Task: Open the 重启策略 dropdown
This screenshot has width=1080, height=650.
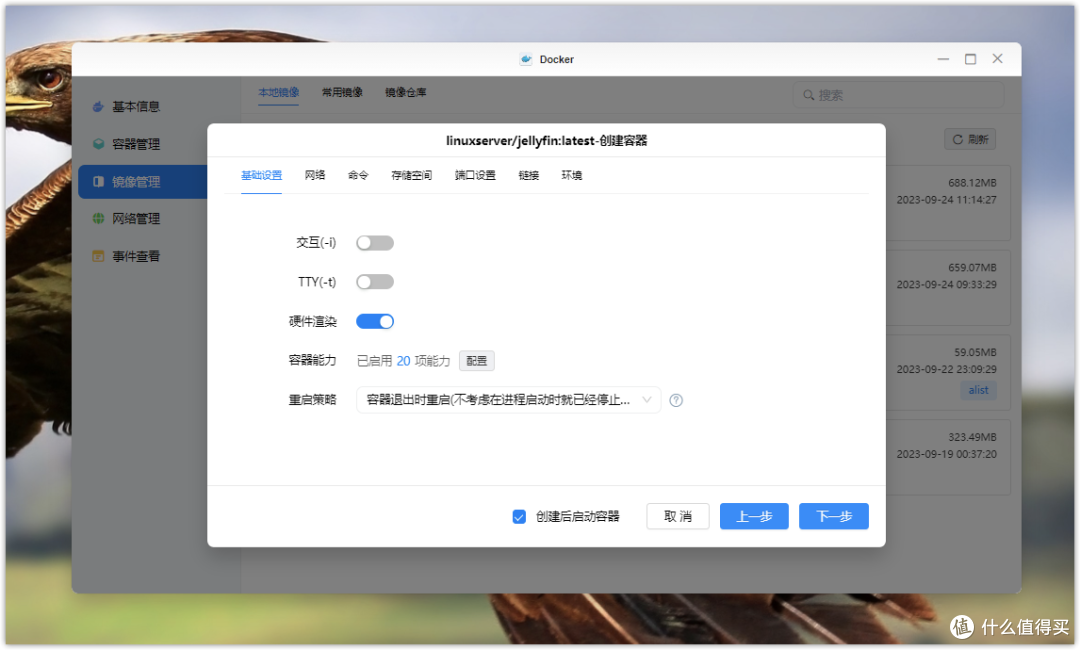Action: coord(508,400)
